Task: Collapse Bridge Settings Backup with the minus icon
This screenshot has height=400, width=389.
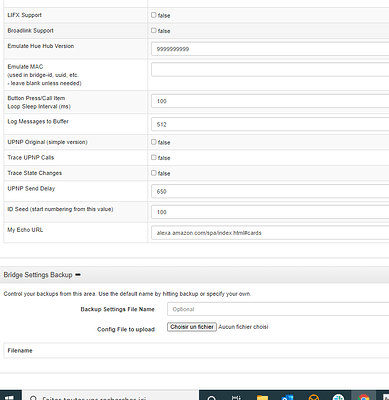Action: click(x=78, y=275)
